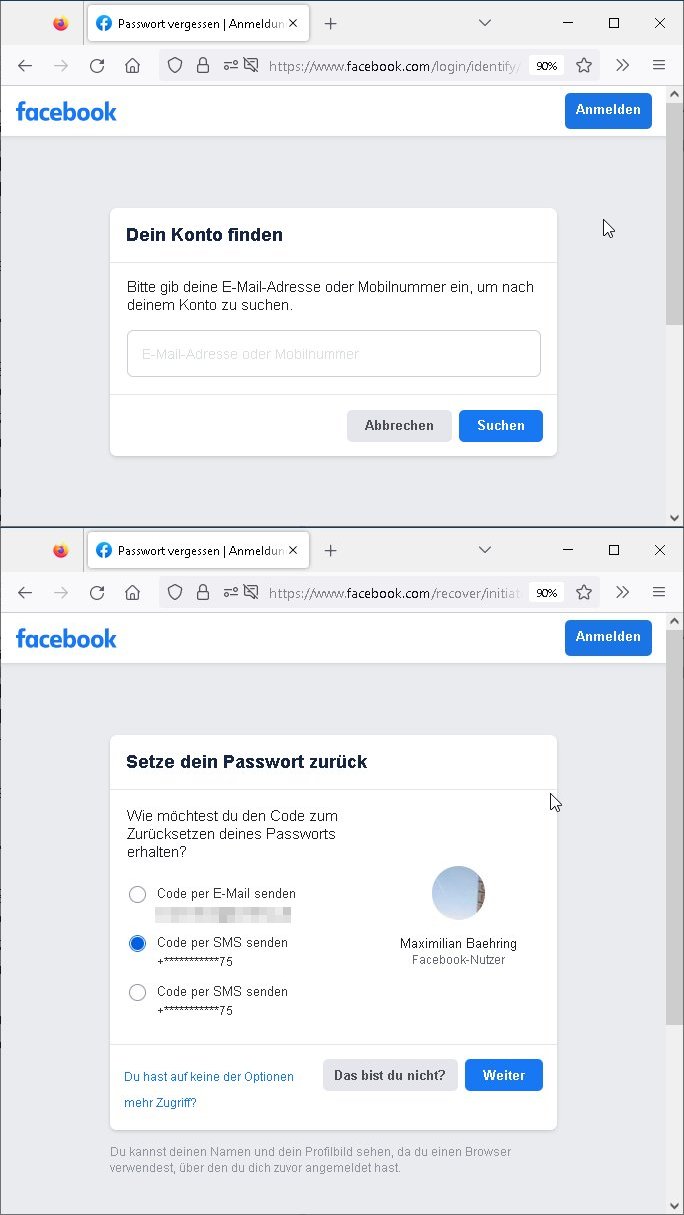Image resolution: width=684 pixels, height=1215 pixels.
Task: Go back in the lower browser window
Action: click(25, 593)
